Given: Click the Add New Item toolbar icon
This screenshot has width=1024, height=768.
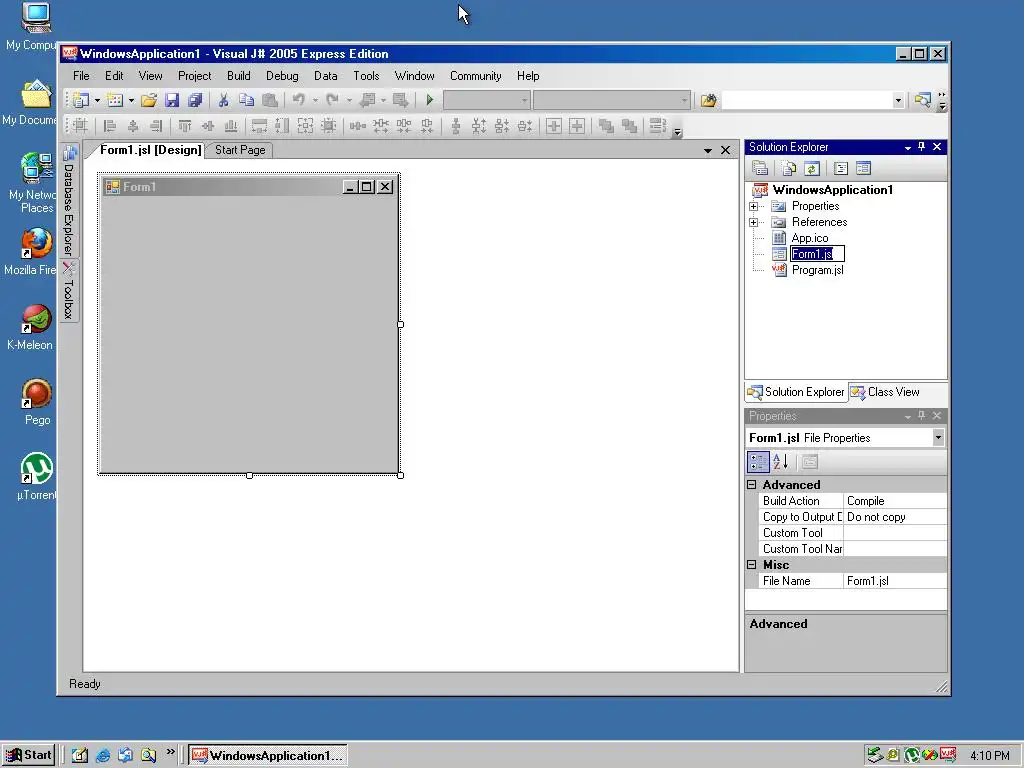Looking at the screenshot, I should pos(115,100).
